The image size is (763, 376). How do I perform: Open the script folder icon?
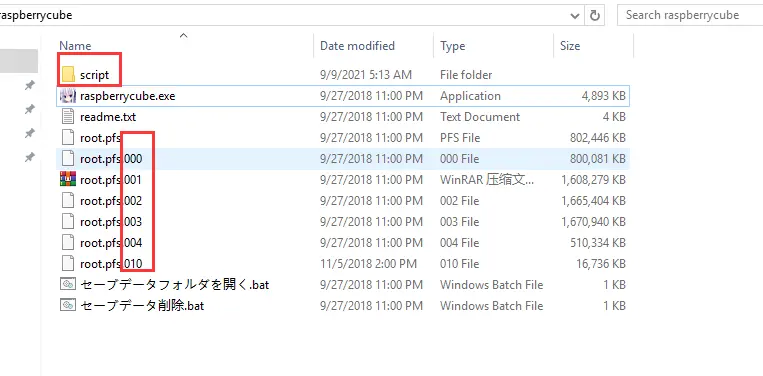[x=68, y=75]
